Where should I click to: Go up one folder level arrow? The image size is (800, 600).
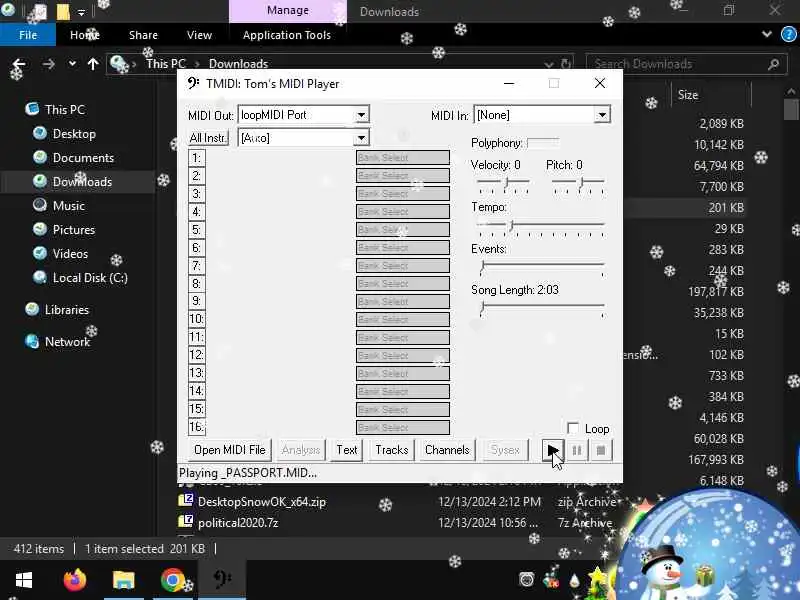(x=93, y=64)
